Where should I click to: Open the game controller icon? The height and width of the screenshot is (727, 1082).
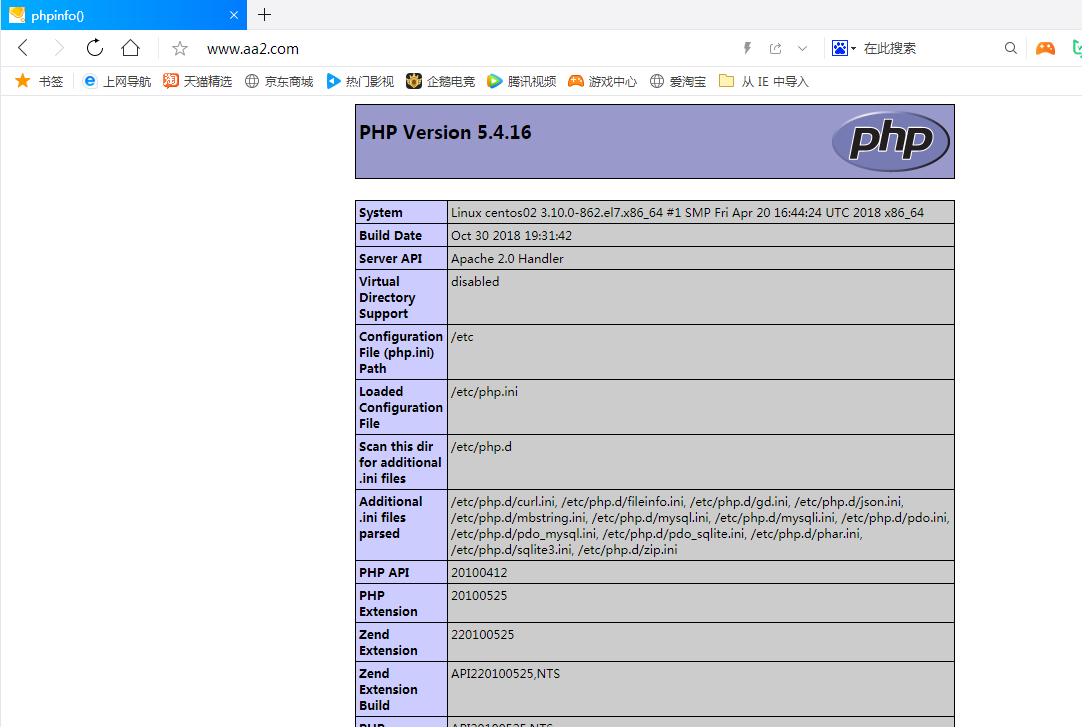click(1045, 48)
